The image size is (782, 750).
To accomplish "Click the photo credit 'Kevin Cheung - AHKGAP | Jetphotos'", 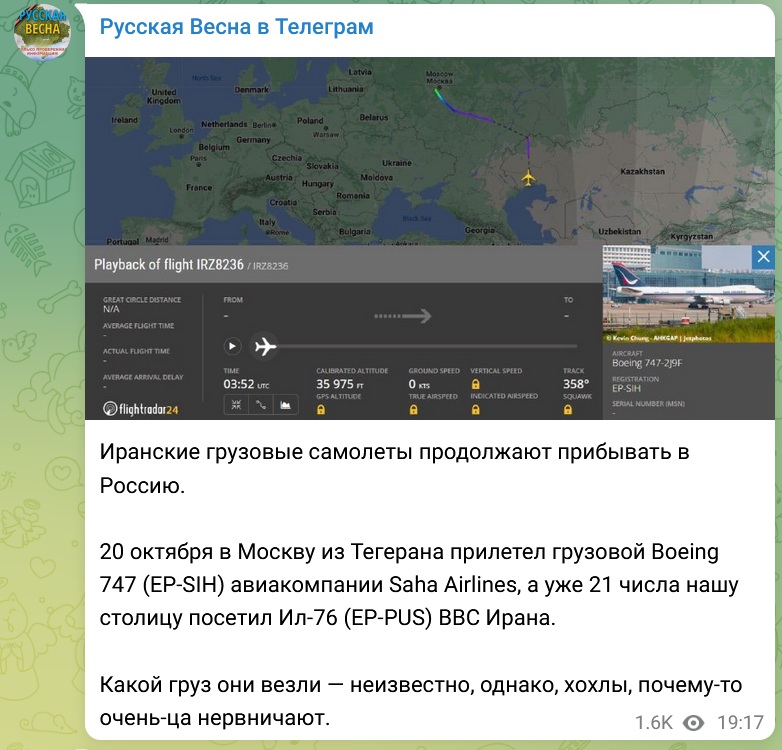I will (x=658, y=338).
